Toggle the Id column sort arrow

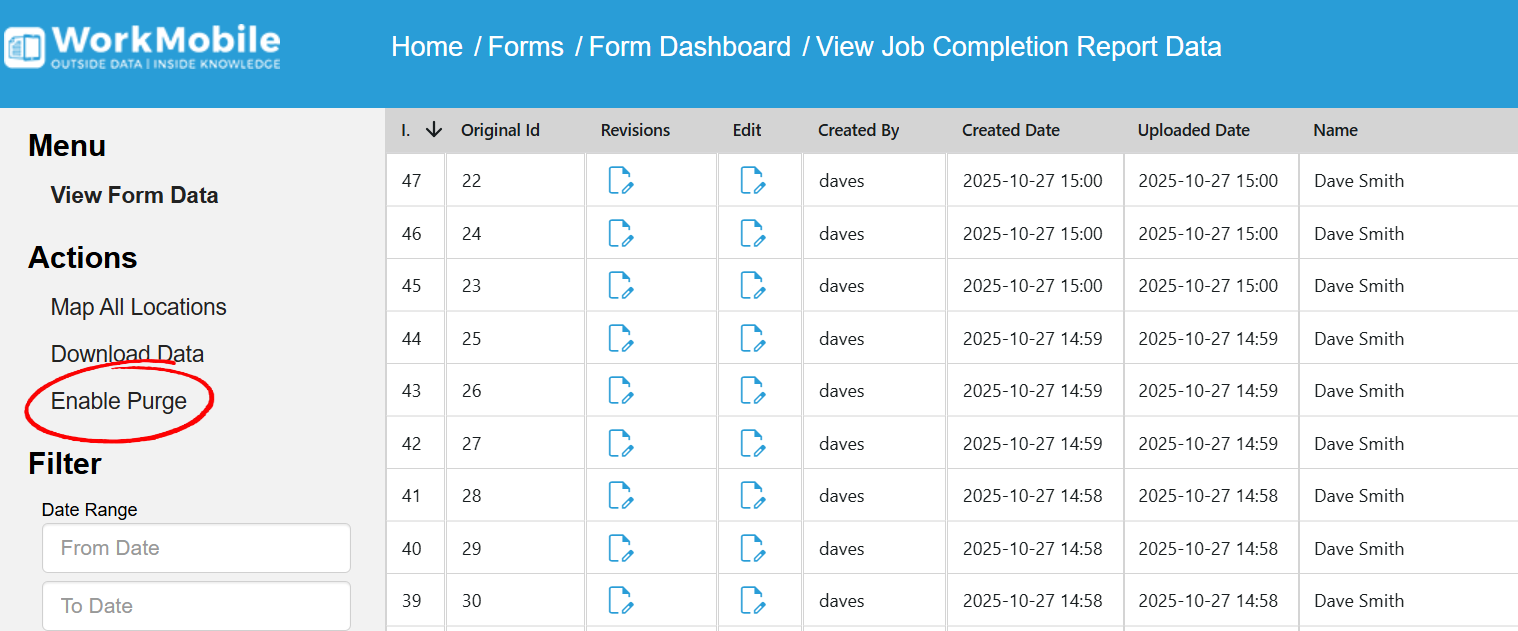click(x=434, y=130)
